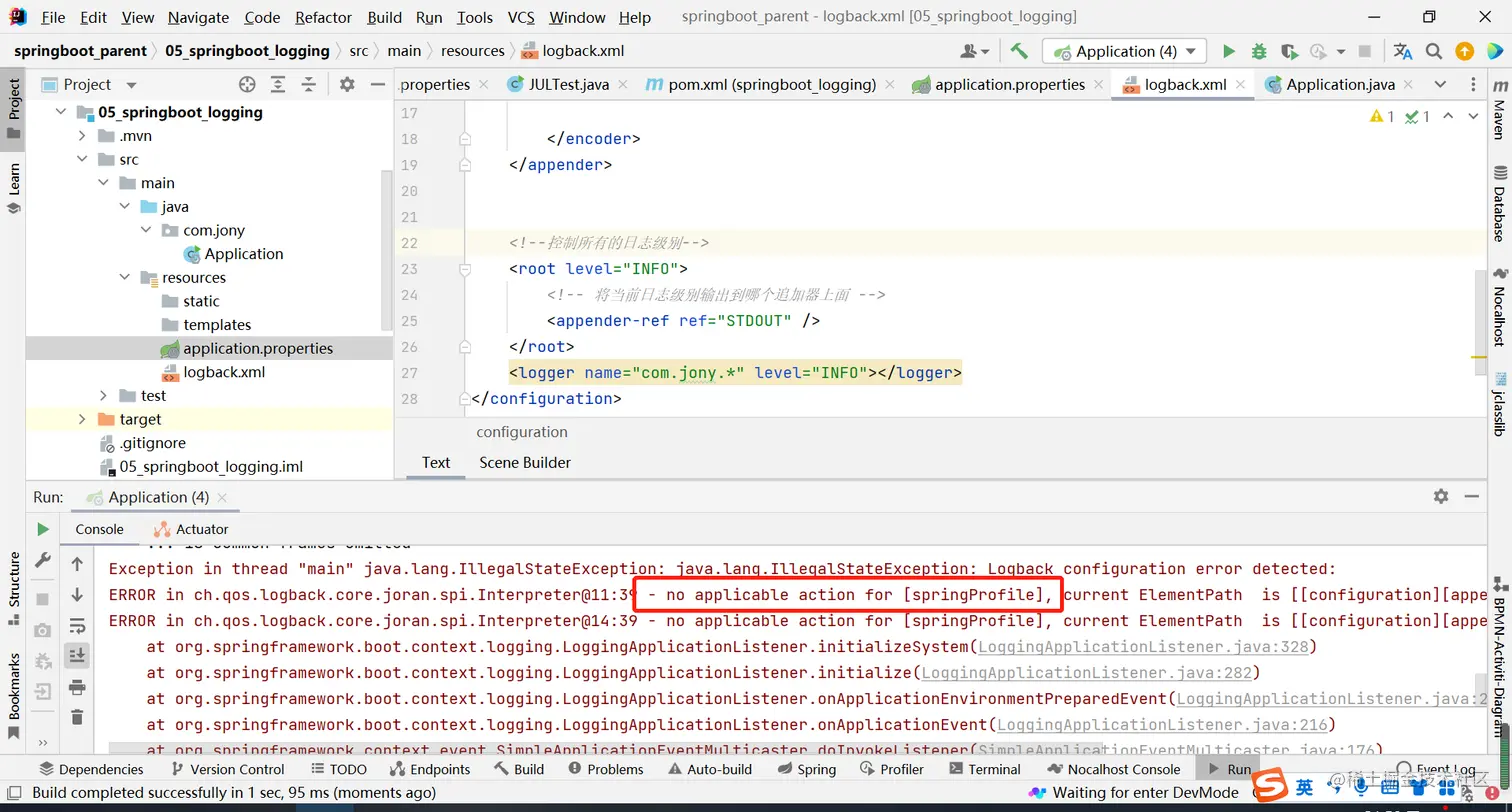Image resolution: width=1512 pixels, height=812 pixels.
Task: Open the VCS menu
Action: pyautogui.click(x=520, y=17)
